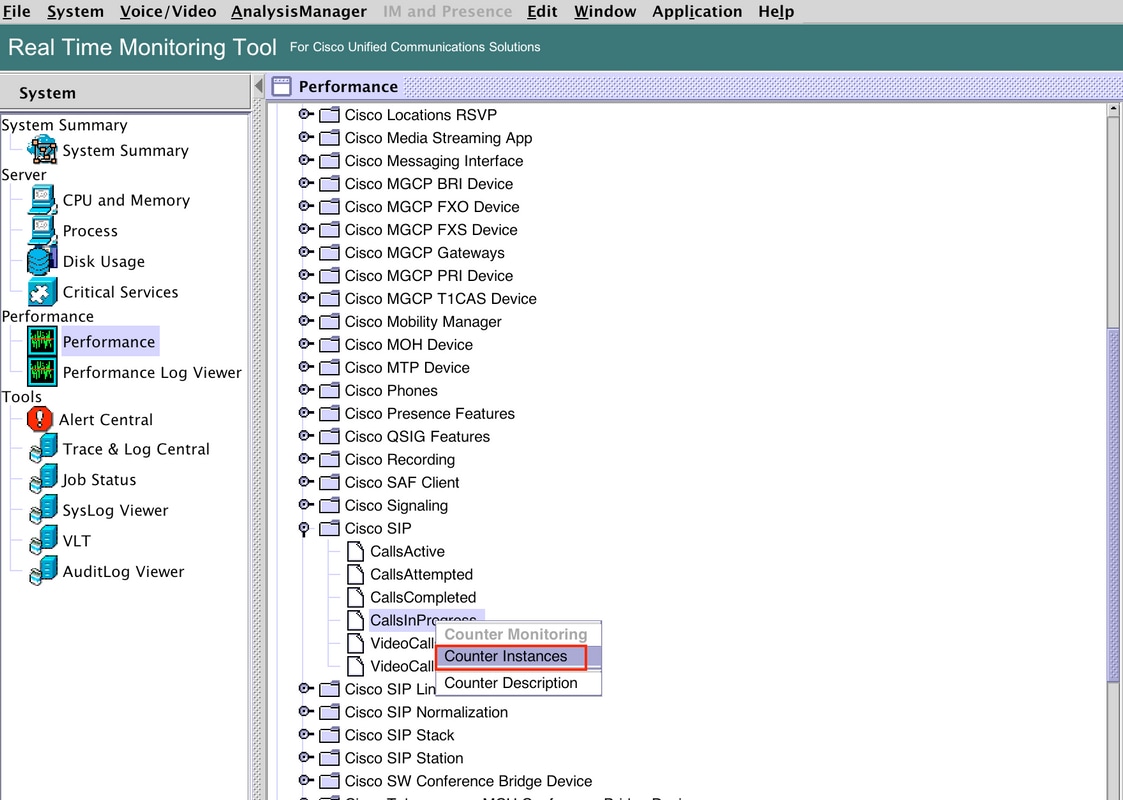Select the Cisco MTP Device row
Viewport: 1123px width, 800px height.
[x=407, y=367]
